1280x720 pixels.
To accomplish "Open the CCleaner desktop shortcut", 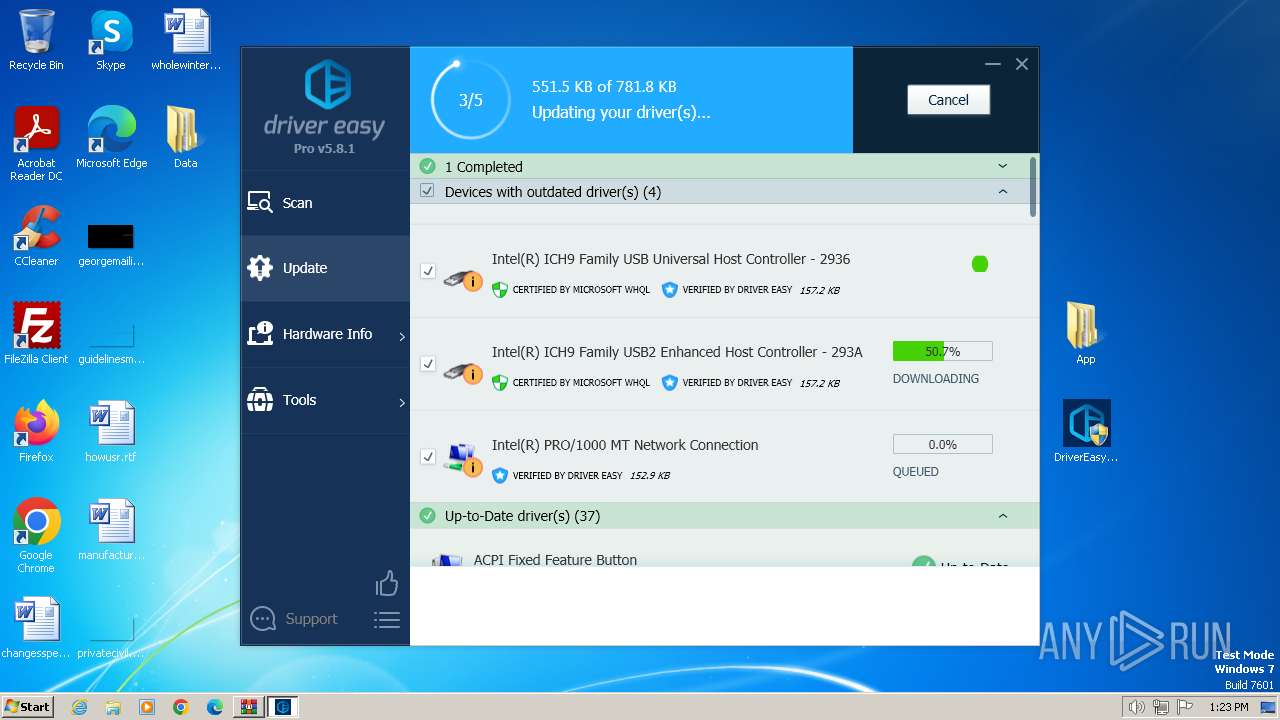I will [x=36, y=236].
